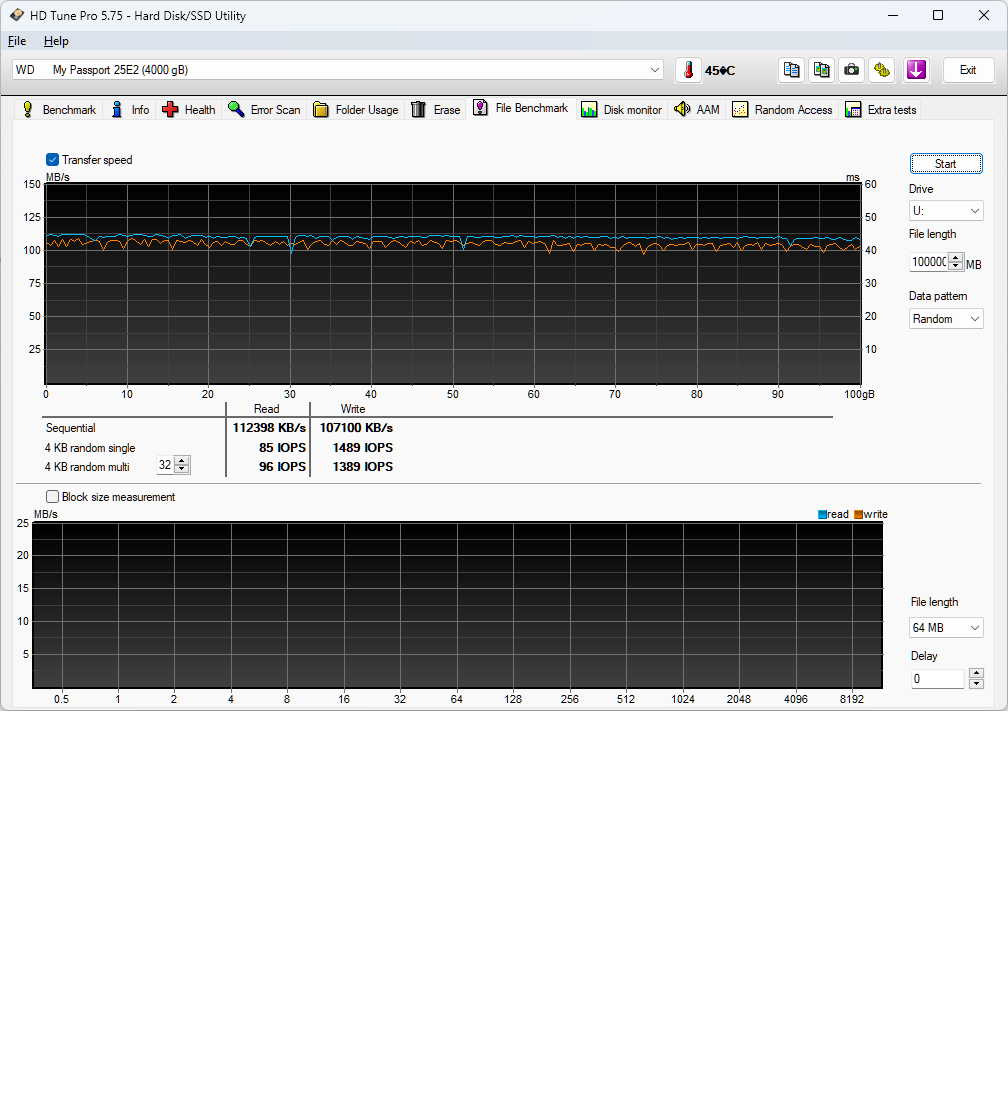Open the File menu
Screen dimensions: 1008x1095
17,41
